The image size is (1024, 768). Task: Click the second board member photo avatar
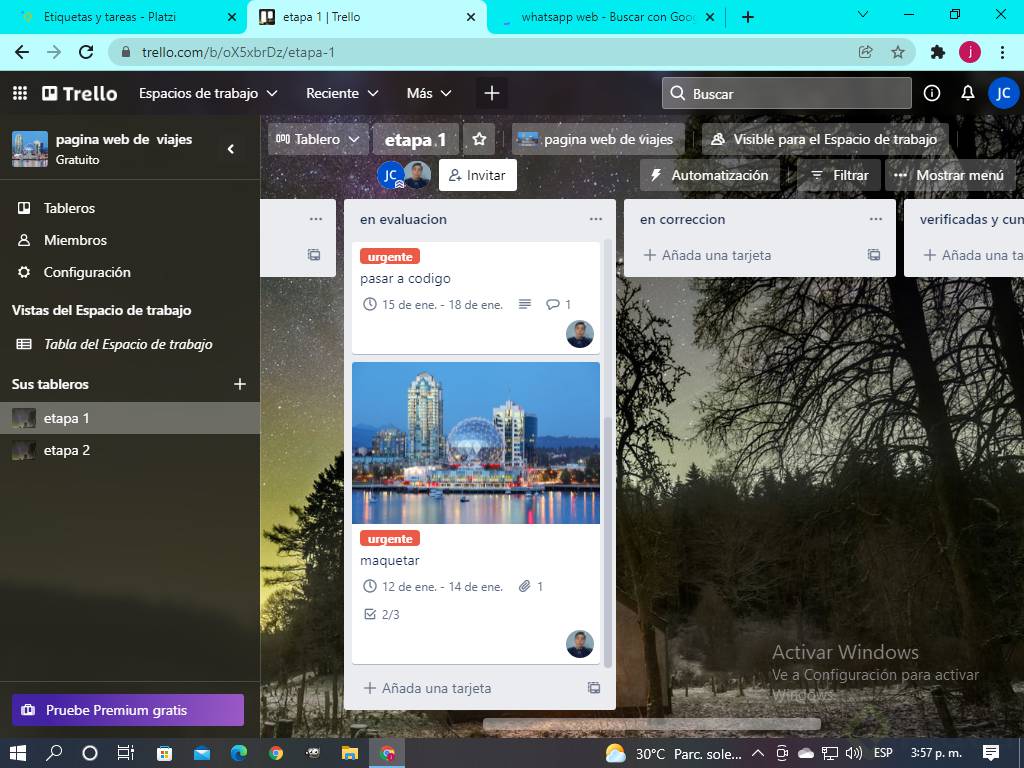point(418,175)
